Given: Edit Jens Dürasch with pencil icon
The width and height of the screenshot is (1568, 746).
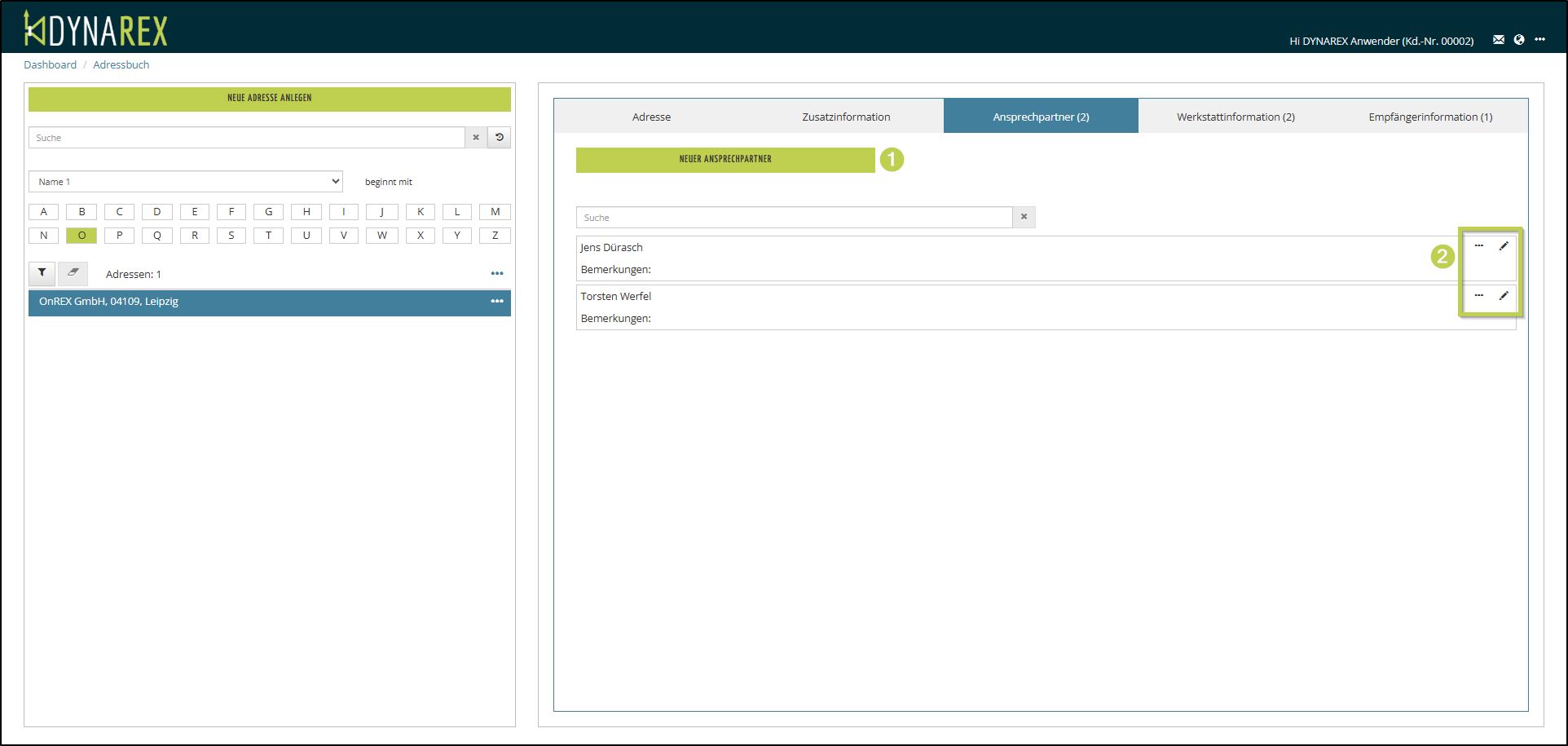Looking at the screenshot, I should point(1504,246).
